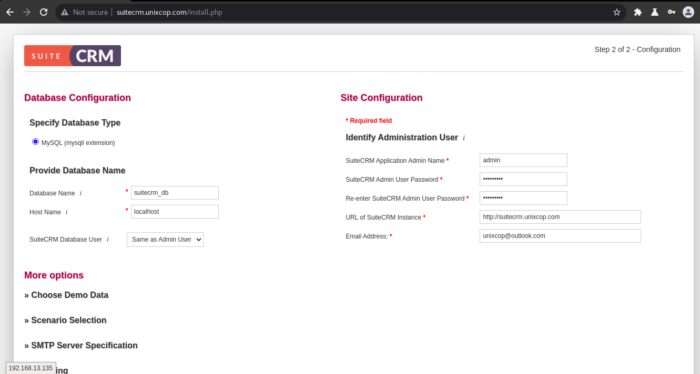Viewport: 700px width, 374px height.
Task: Open the flask experiments icon
Action: click(x=654, y=12)
